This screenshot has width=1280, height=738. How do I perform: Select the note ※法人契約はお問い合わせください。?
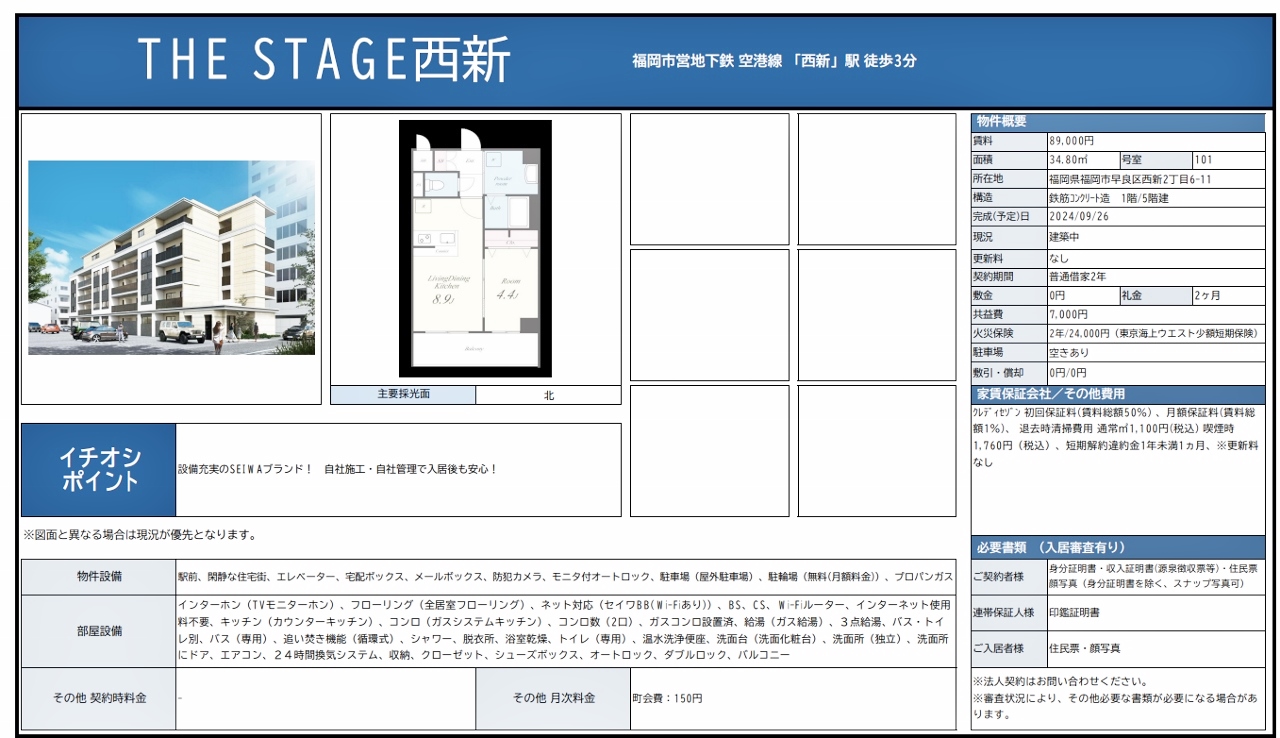[x=1061, y=682]
